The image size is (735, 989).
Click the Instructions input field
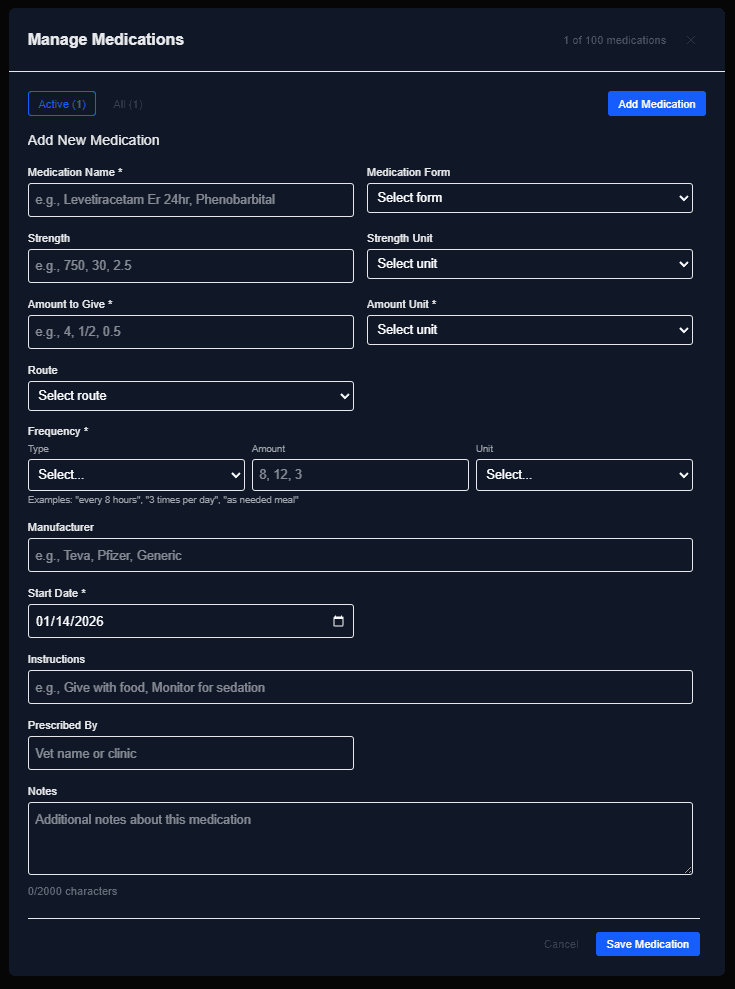coord(360,686)
